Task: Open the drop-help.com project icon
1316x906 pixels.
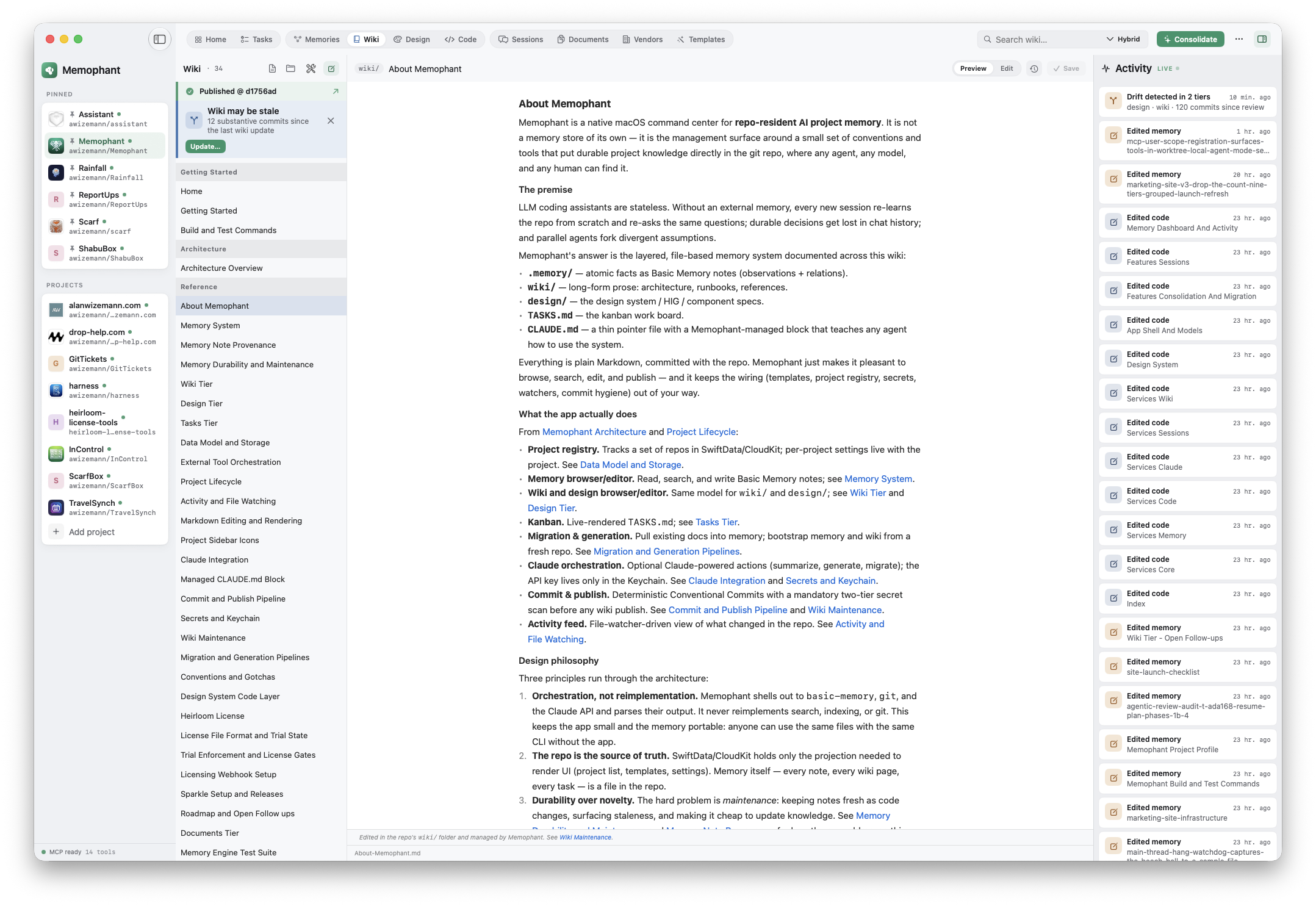Action: [56, 337]
